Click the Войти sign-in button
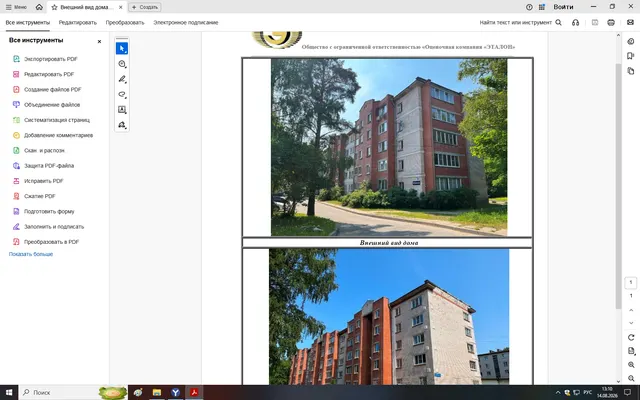 (x=563, y=7)
